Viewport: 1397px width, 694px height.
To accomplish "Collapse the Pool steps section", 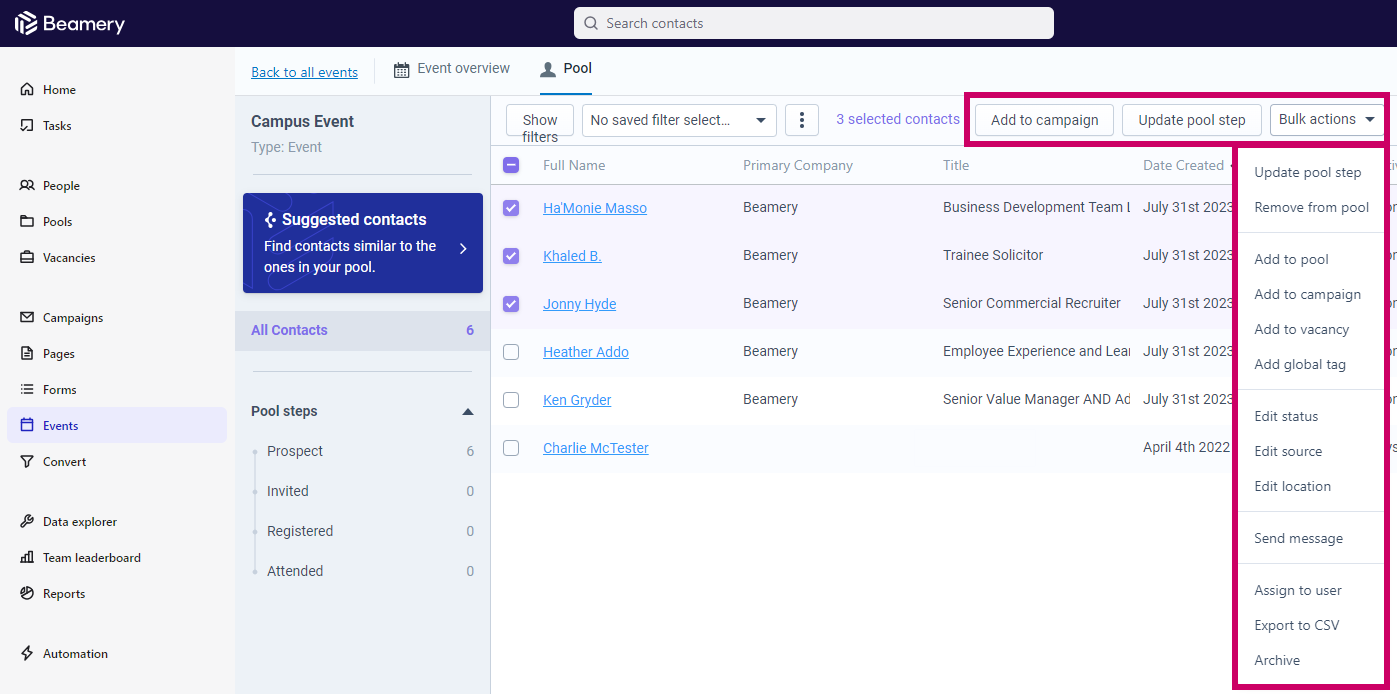I will [x=467, y=412].
